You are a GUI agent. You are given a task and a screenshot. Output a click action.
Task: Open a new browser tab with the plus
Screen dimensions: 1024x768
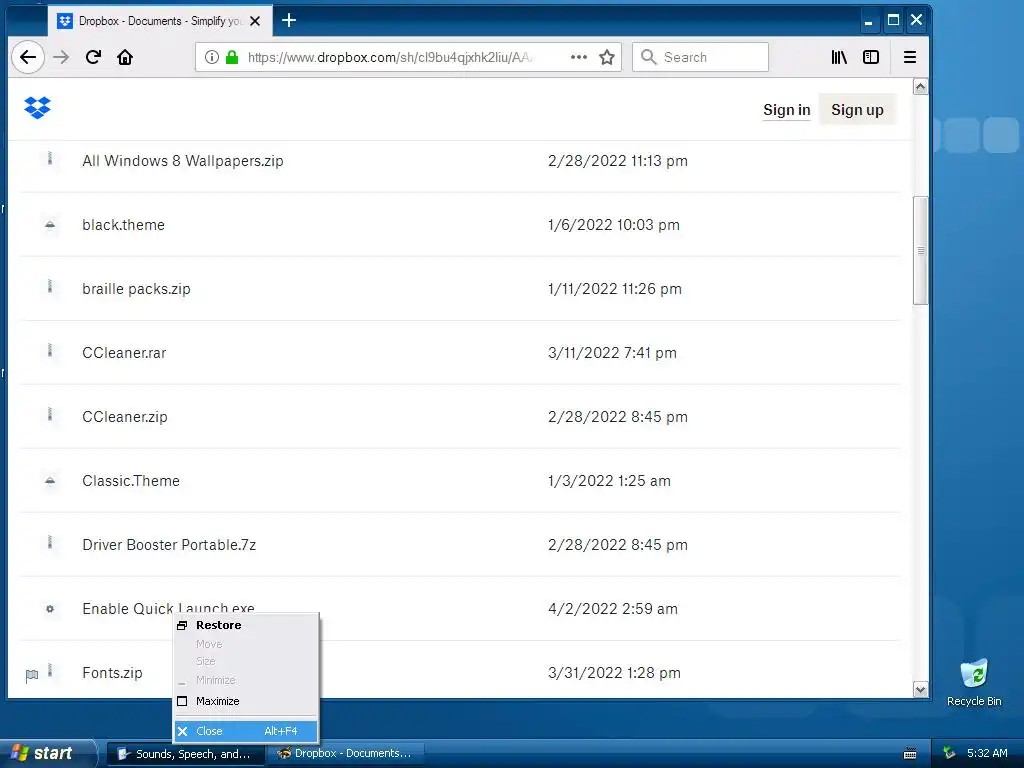289,21
